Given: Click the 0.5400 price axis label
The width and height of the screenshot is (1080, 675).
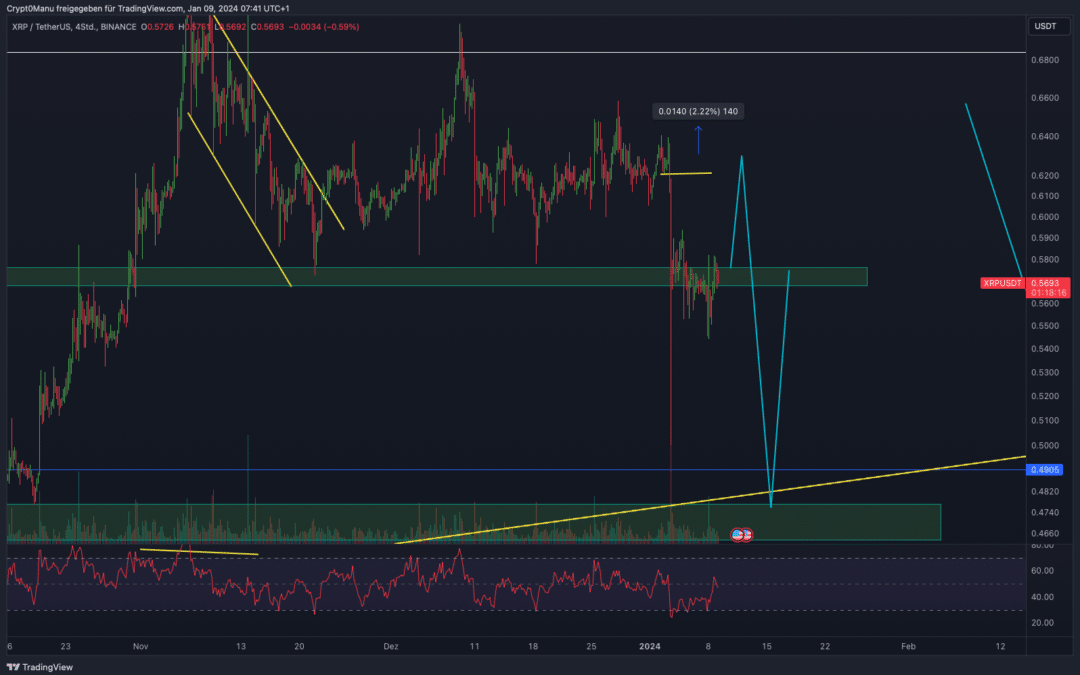Looking at the screenshot, I should [1045, 349].
